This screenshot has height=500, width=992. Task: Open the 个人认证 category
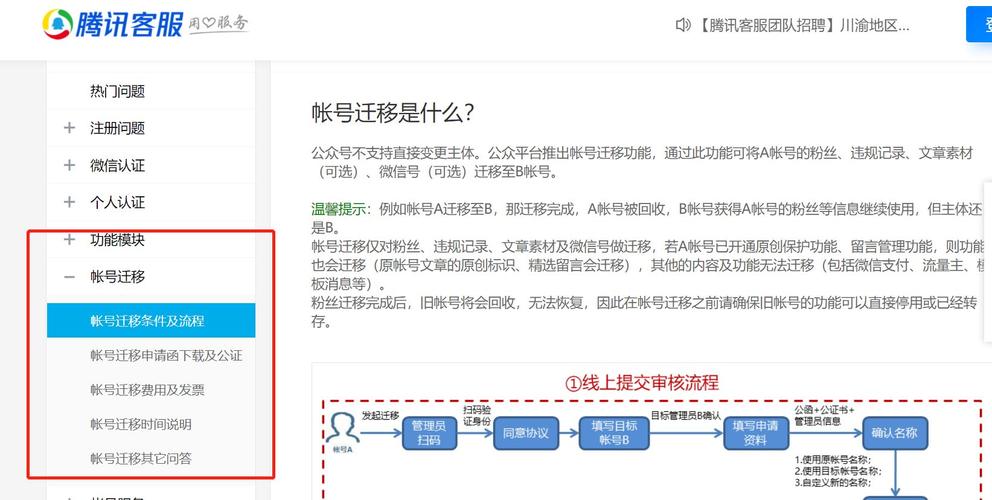click(118, 203)
